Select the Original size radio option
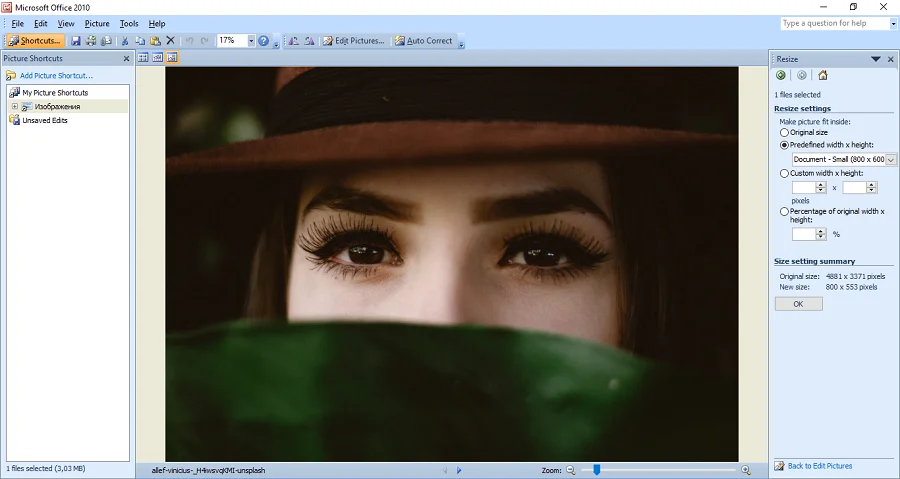This screenshot has height=479, width=900. 784,132
